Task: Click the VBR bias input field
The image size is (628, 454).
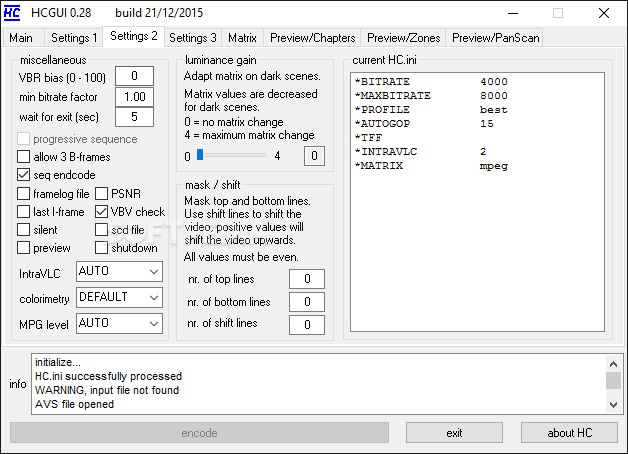Action: click(x=134, y=76)
